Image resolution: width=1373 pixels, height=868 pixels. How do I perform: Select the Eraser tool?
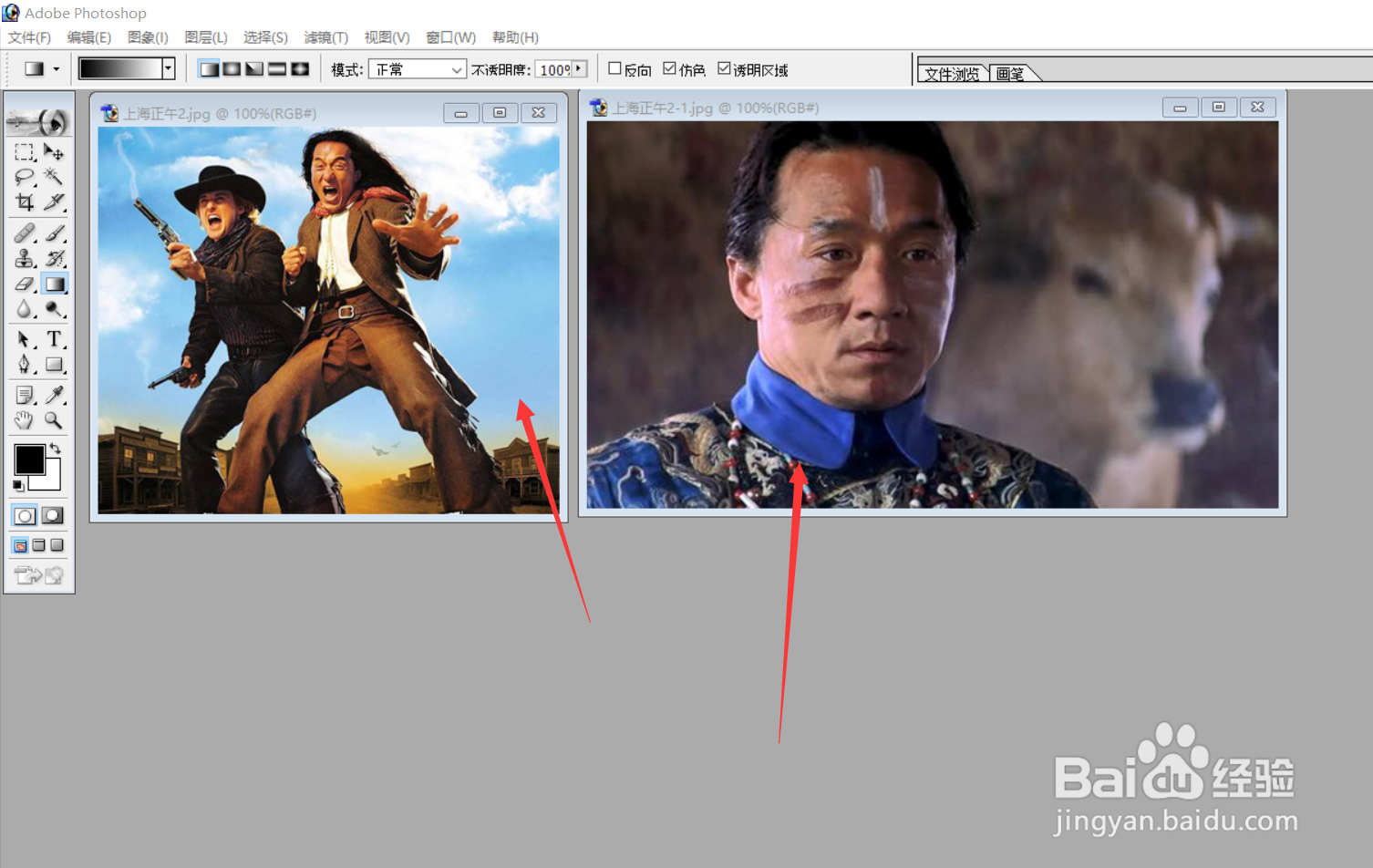25,284
